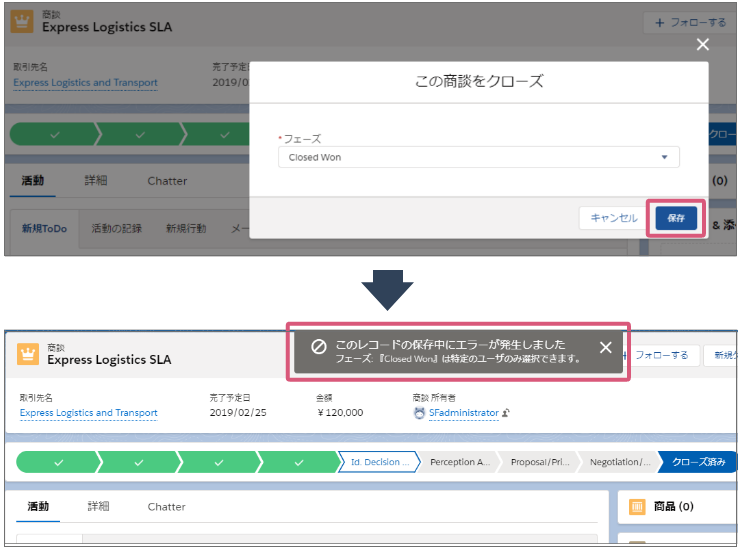Select the Perception A... stage in path

click(459, 462)
